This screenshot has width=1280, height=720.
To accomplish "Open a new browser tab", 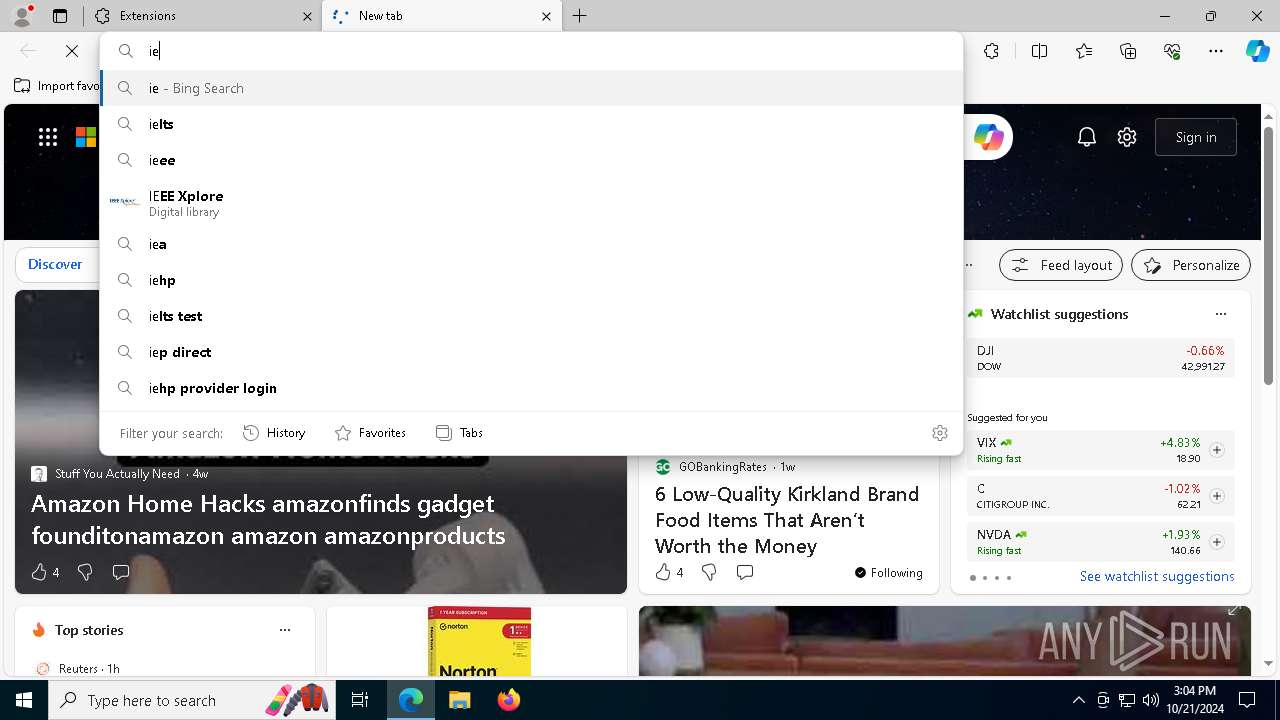I will (x=580, y=16).
